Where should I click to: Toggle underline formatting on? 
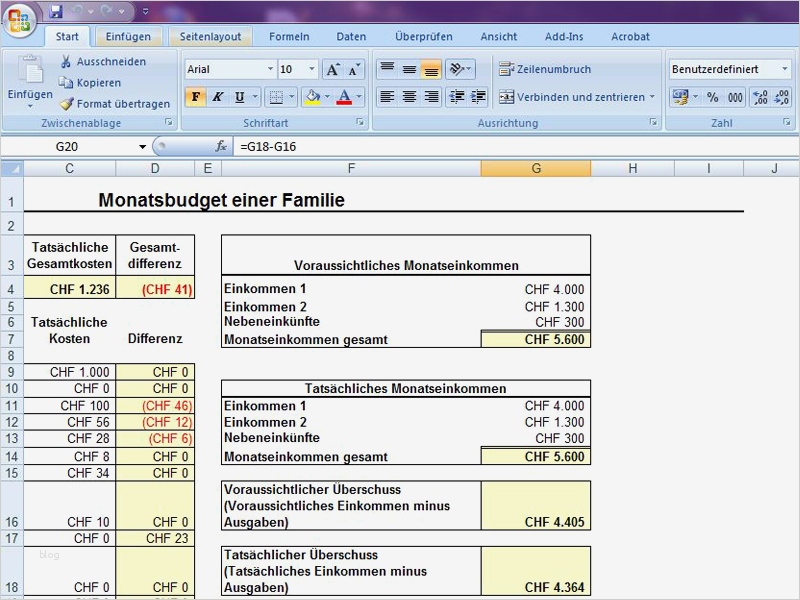pyautogui.click(x=238, y=97)
